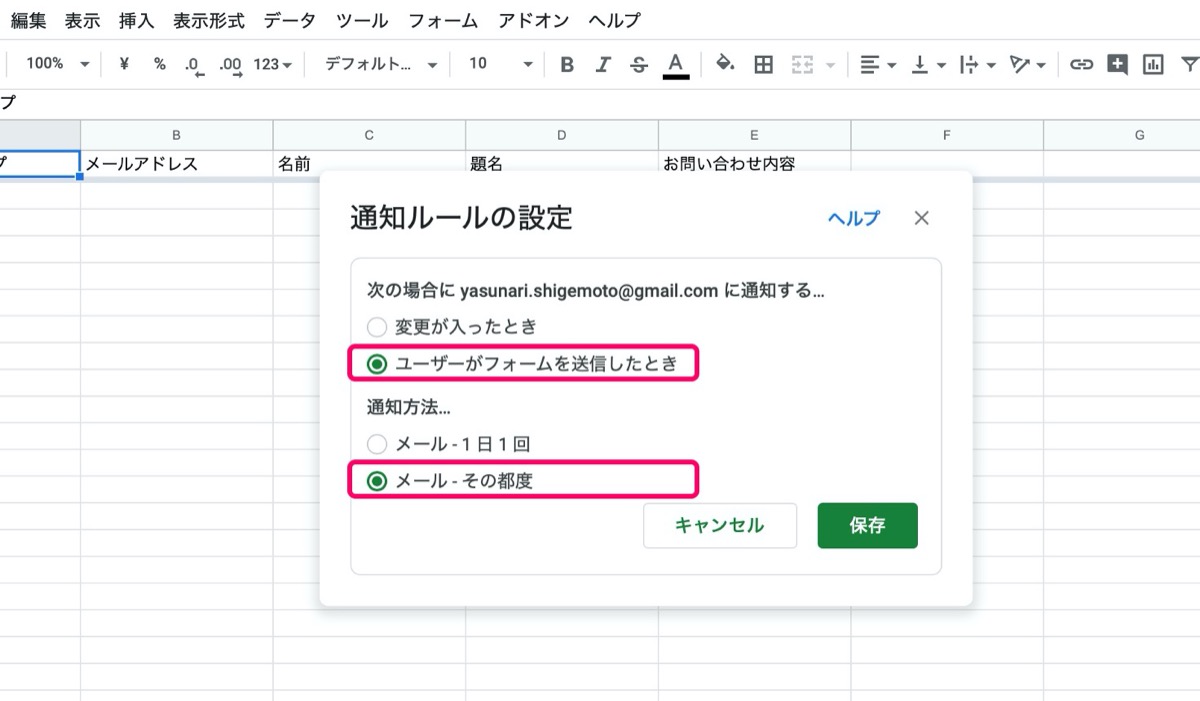Click the merge cells icon
1200x701 pixels.
tap(802, 65)
